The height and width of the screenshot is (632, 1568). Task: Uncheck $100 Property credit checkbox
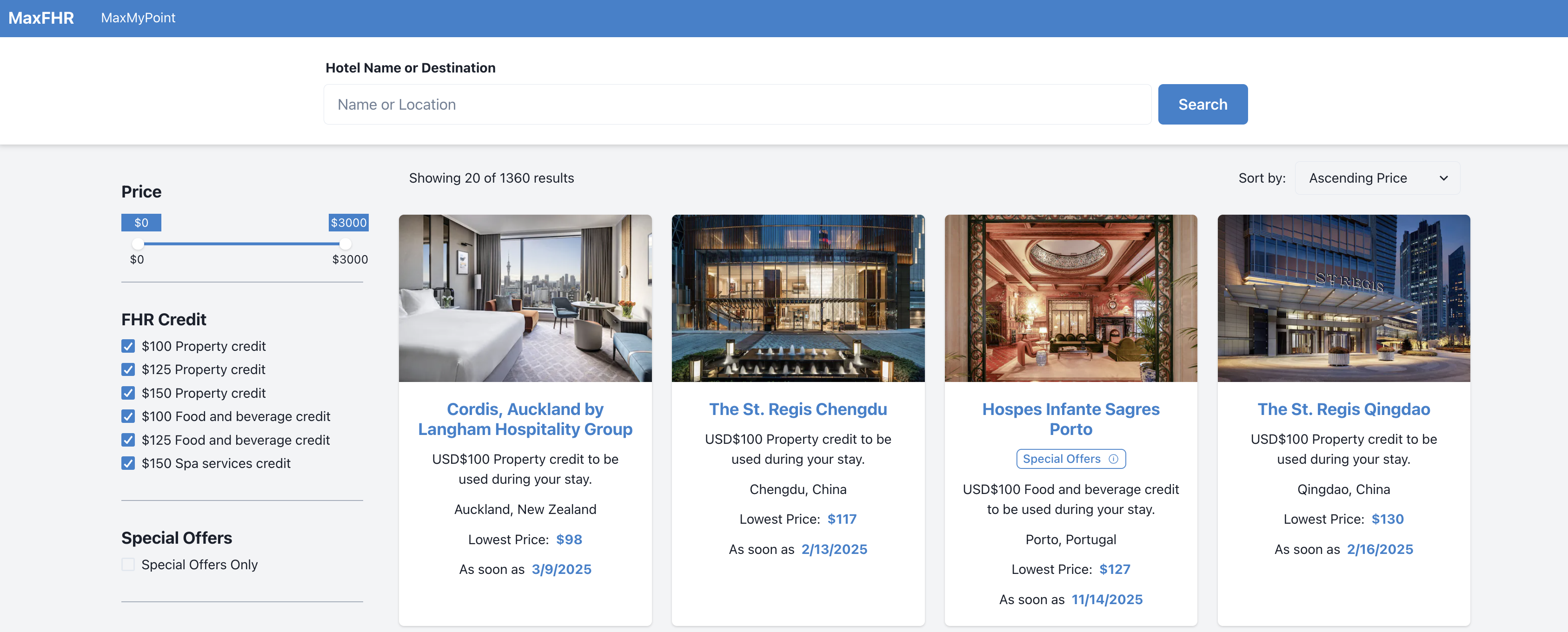pyautogui.click(x=128, y=346)
